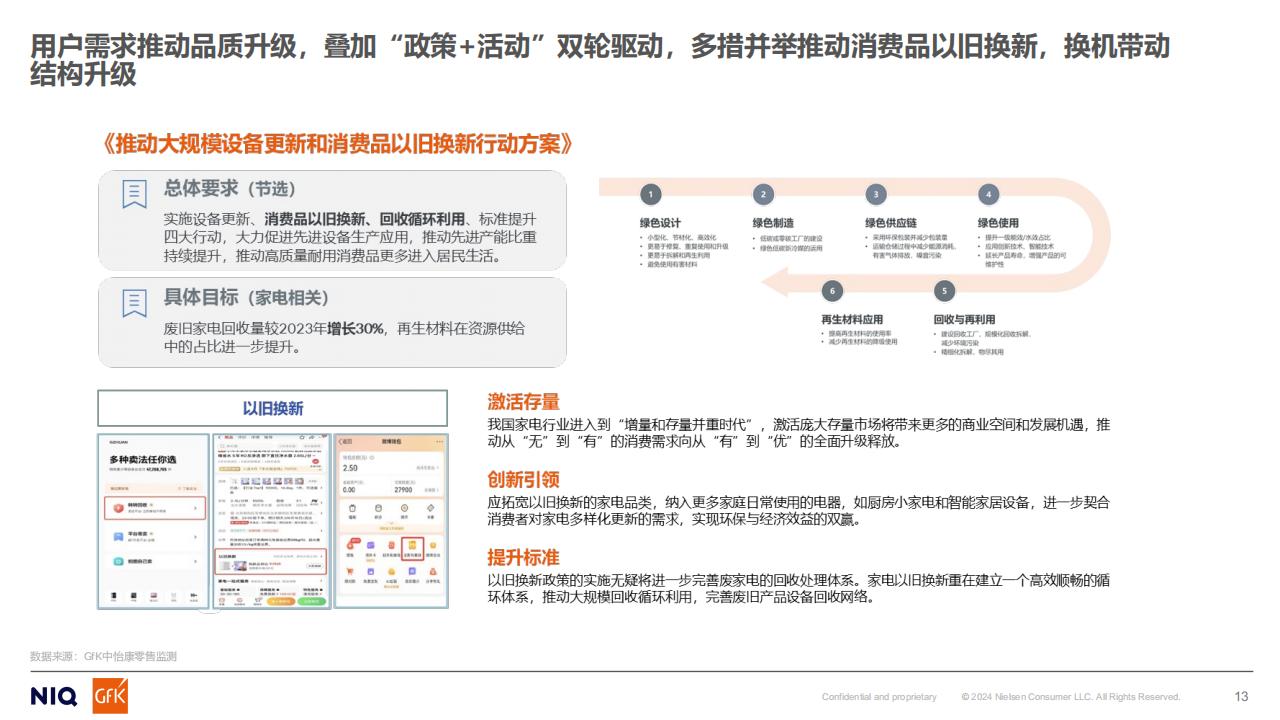Viewport: 1280px width, 720px height.
Task: Click the 再生材料应用 step label
Action: (852, 320)
